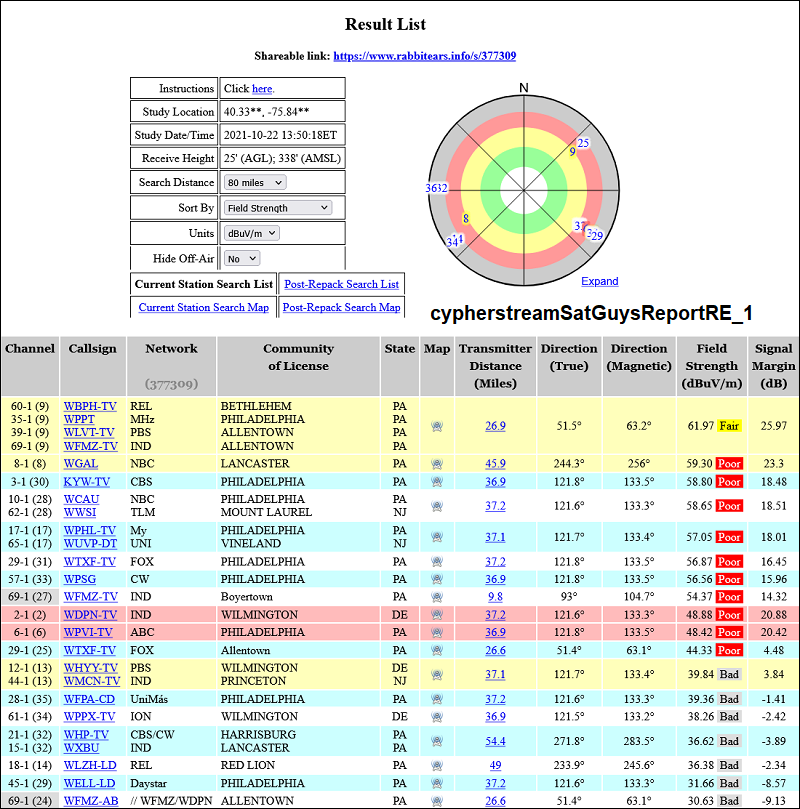Click the Field Strength column header
This screenshot has height=809, width=800.
pos(712,366)
